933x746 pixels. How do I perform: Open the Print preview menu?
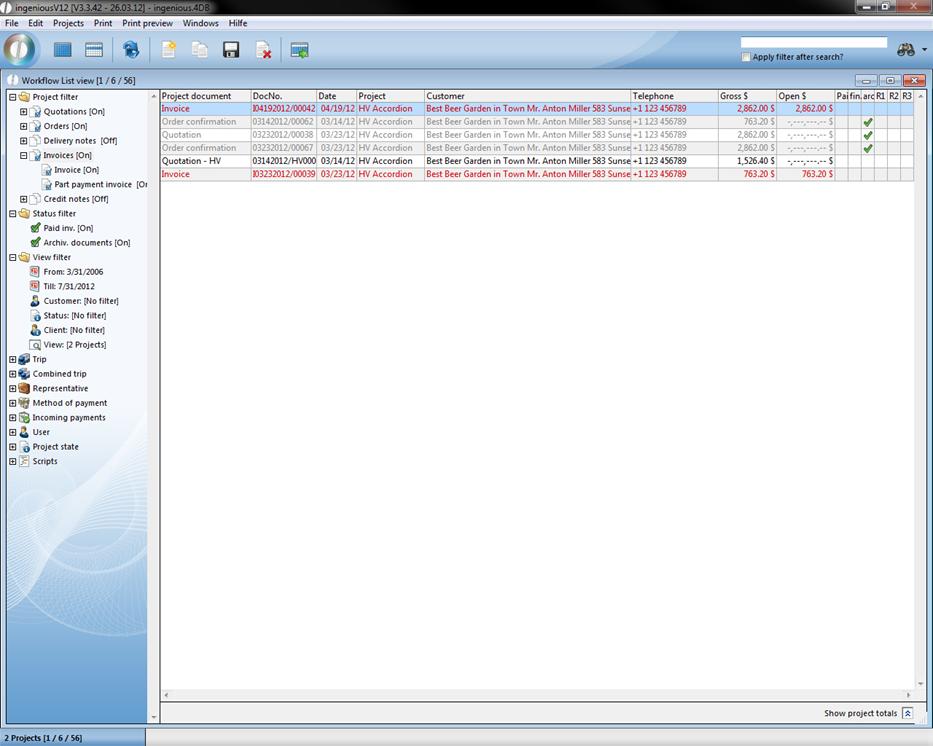point(147,23)
